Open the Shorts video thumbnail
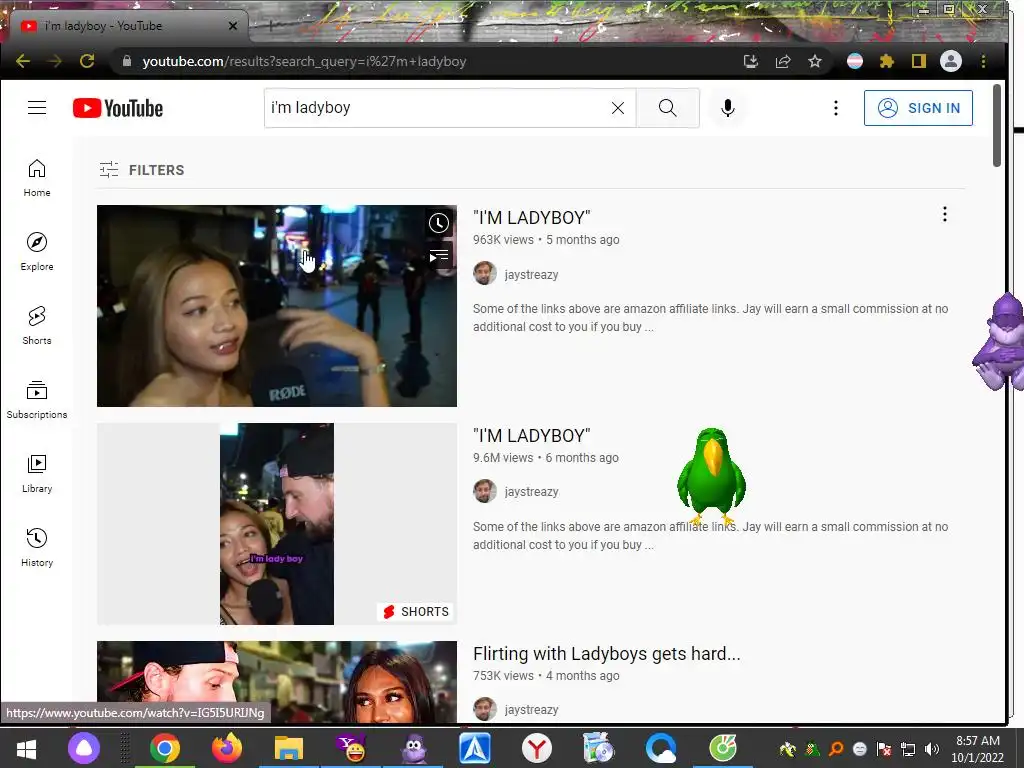The height and width of the screenshot is (768, 1024). [x=277, y=524]
